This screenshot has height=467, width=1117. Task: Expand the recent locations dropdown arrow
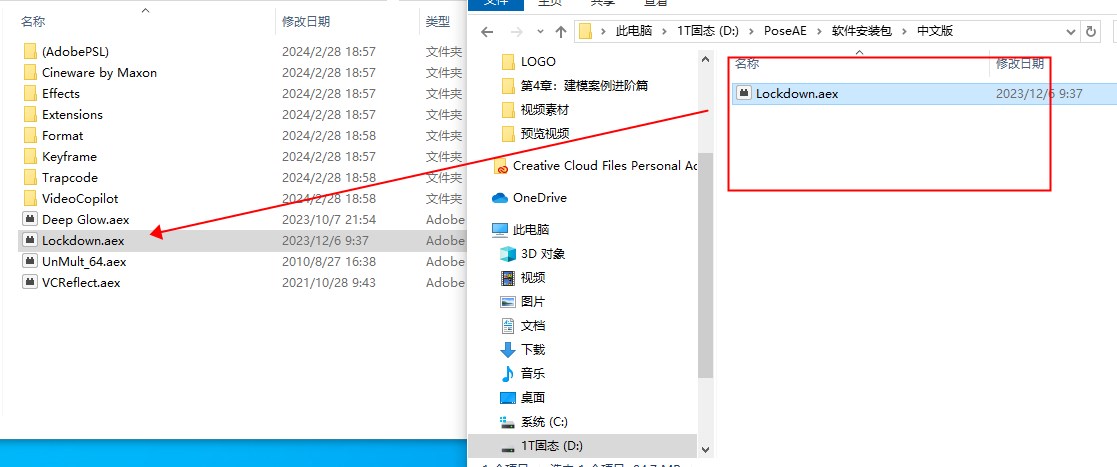540,31
